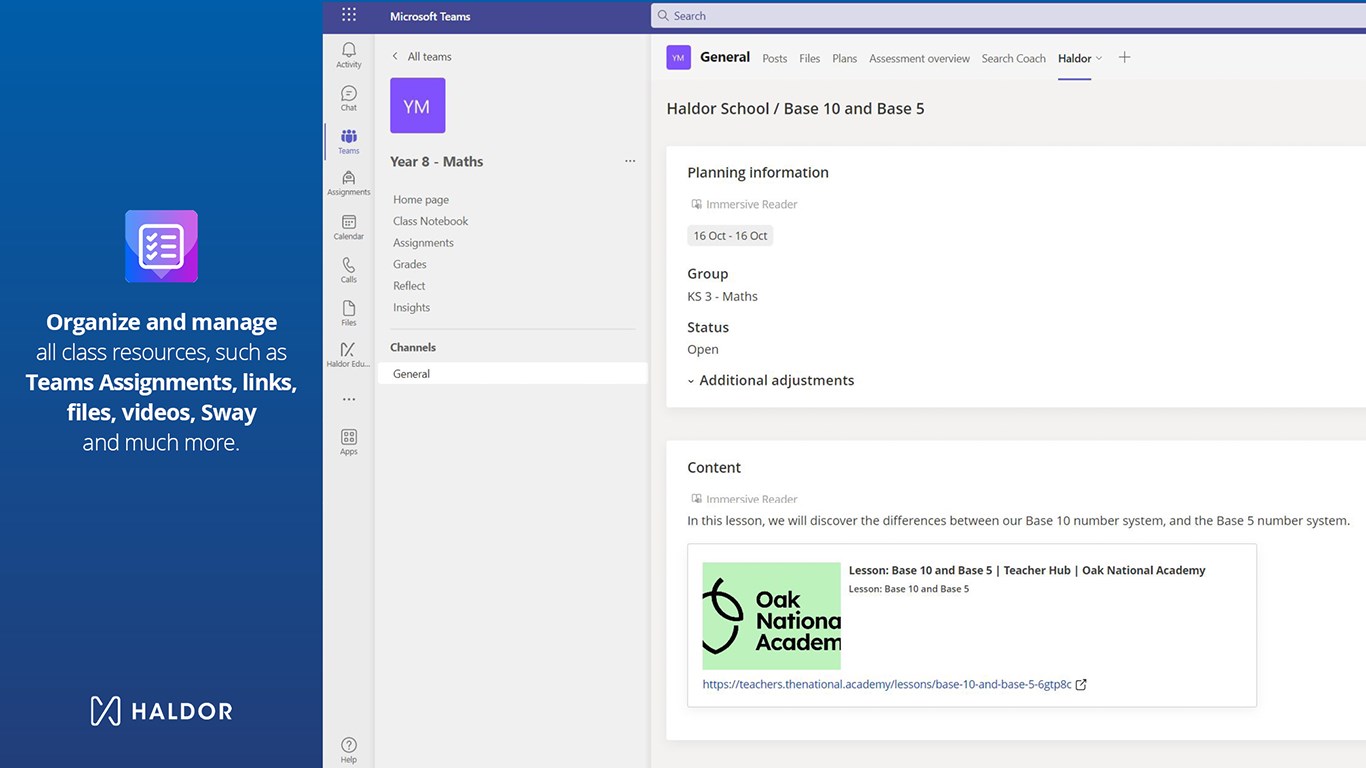The image size is (1366, 768).
Task: Switch to the Assessment overview tab
Action: pos(919,58)
